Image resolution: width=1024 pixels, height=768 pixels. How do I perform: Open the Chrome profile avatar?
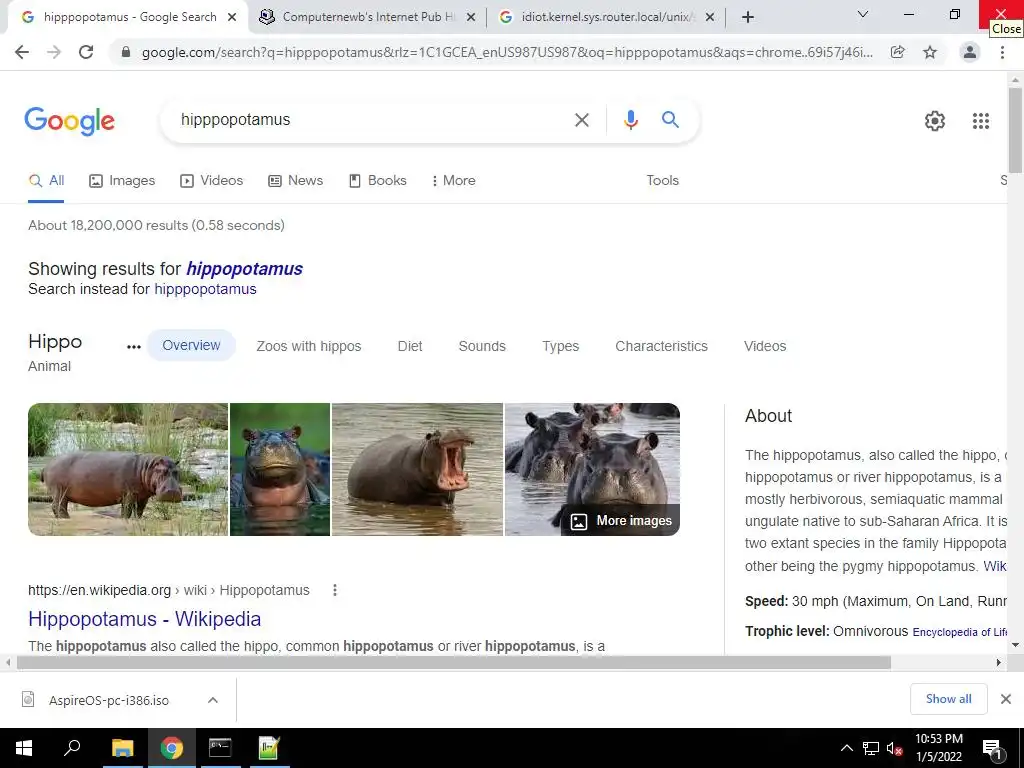click(x=970, y=52)
